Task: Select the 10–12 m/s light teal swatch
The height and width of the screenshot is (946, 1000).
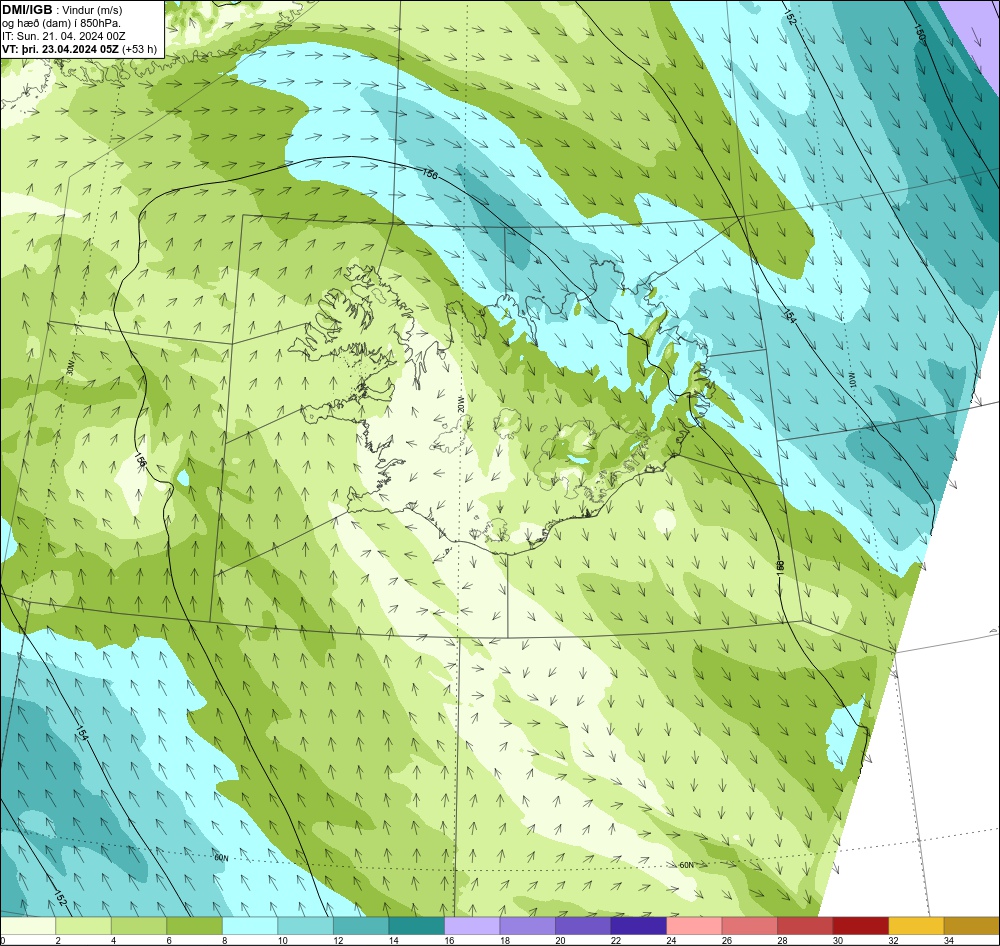Action: 305,925
